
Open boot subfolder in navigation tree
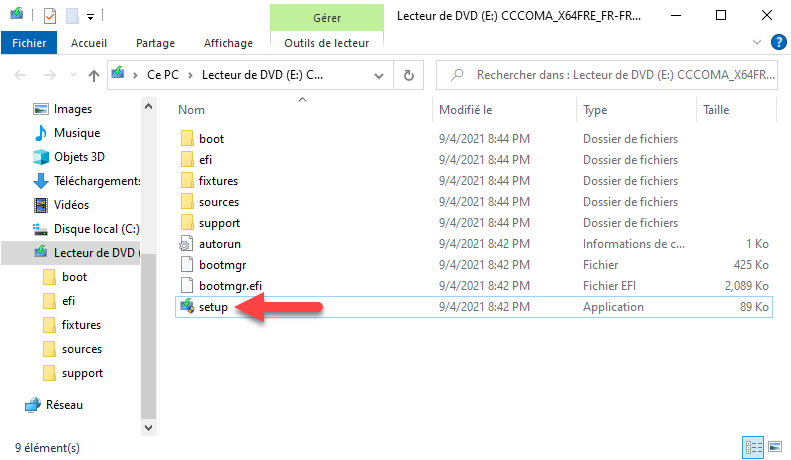(x=74, y=277)
